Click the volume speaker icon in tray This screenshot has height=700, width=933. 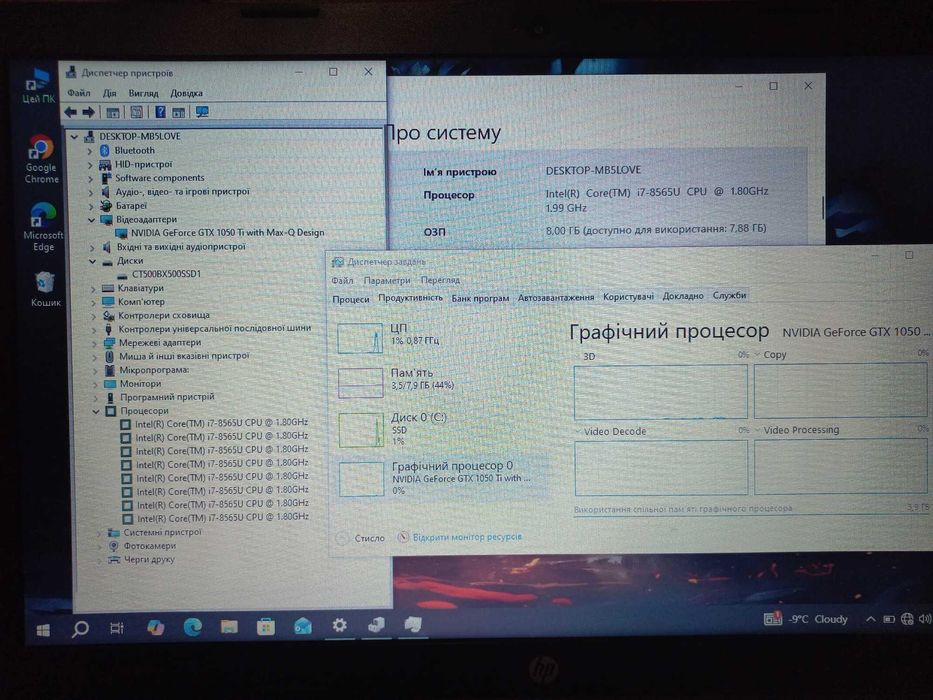click(x=924, y=619)
